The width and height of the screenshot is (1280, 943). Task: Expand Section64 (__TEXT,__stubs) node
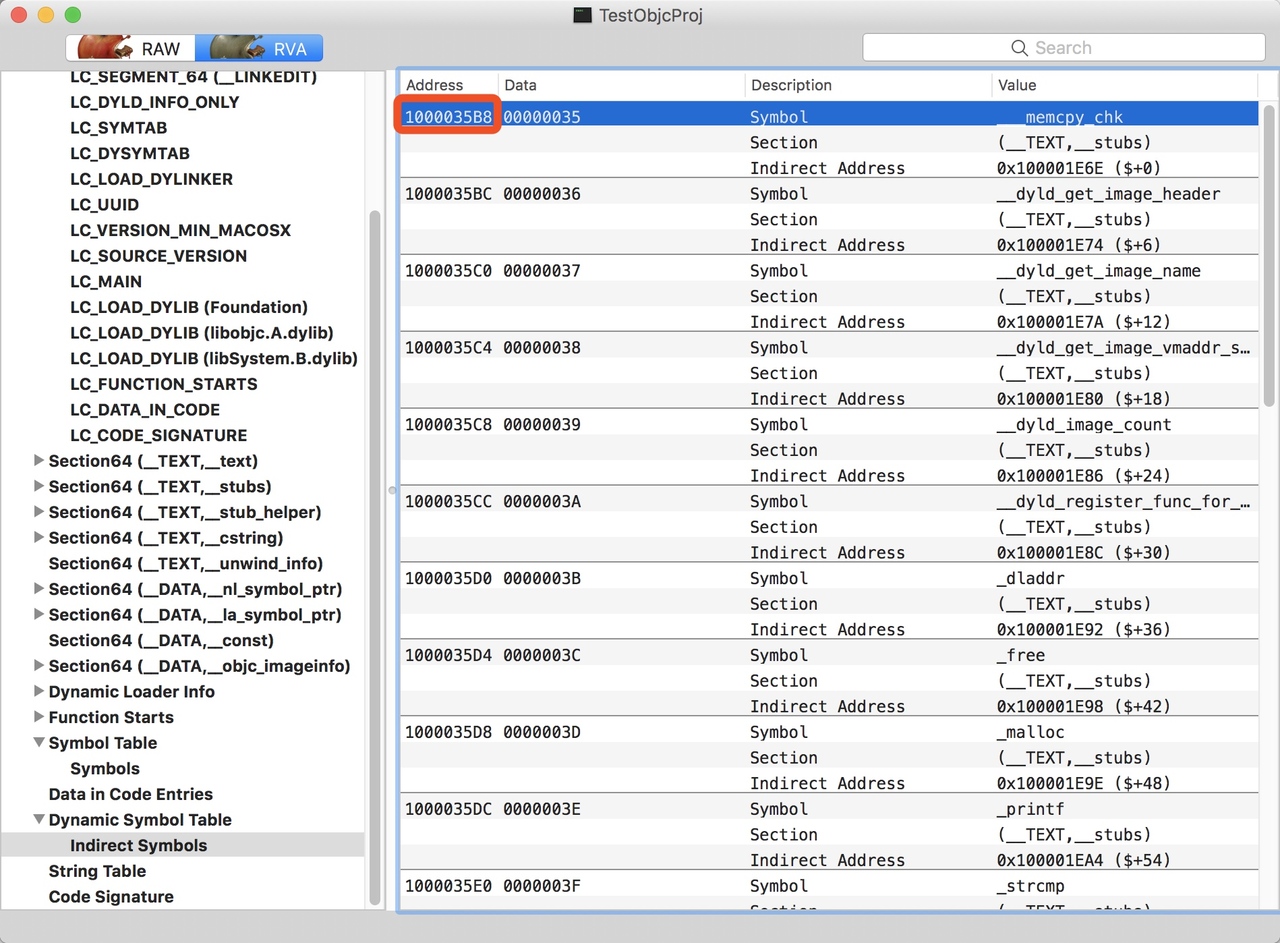[39, 487]
